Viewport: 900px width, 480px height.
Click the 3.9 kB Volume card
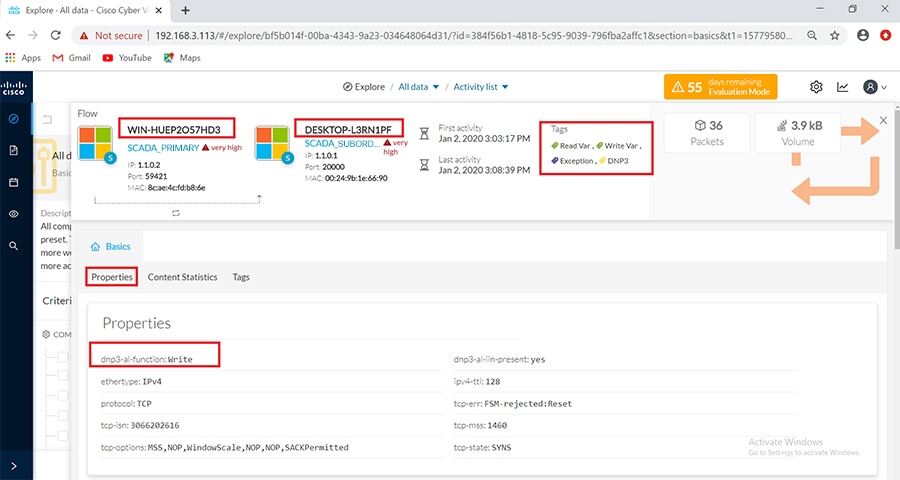tap(798, 133)
